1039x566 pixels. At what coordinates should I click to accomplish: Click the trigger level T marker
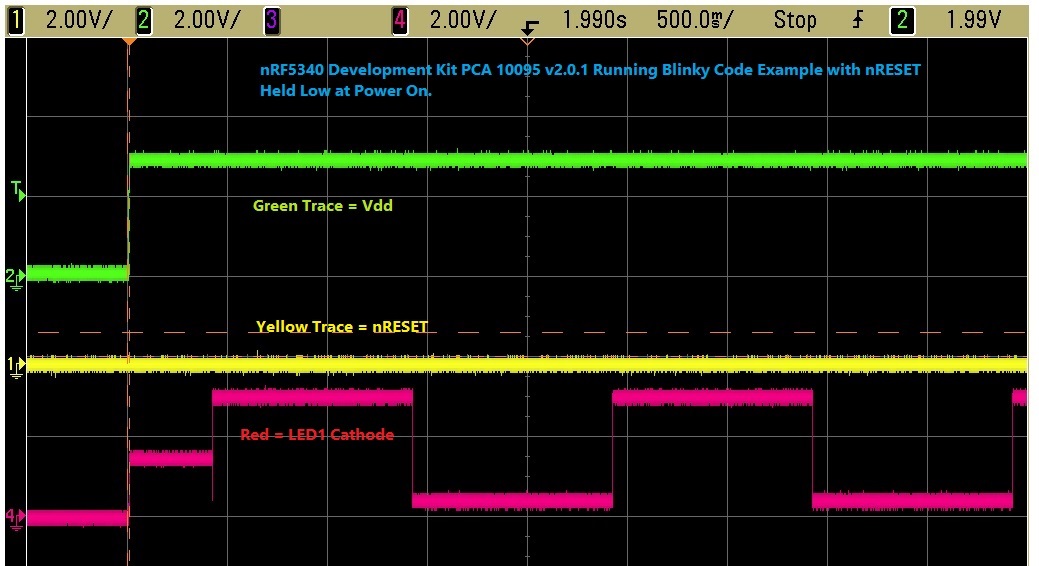[x=18, y=192]
